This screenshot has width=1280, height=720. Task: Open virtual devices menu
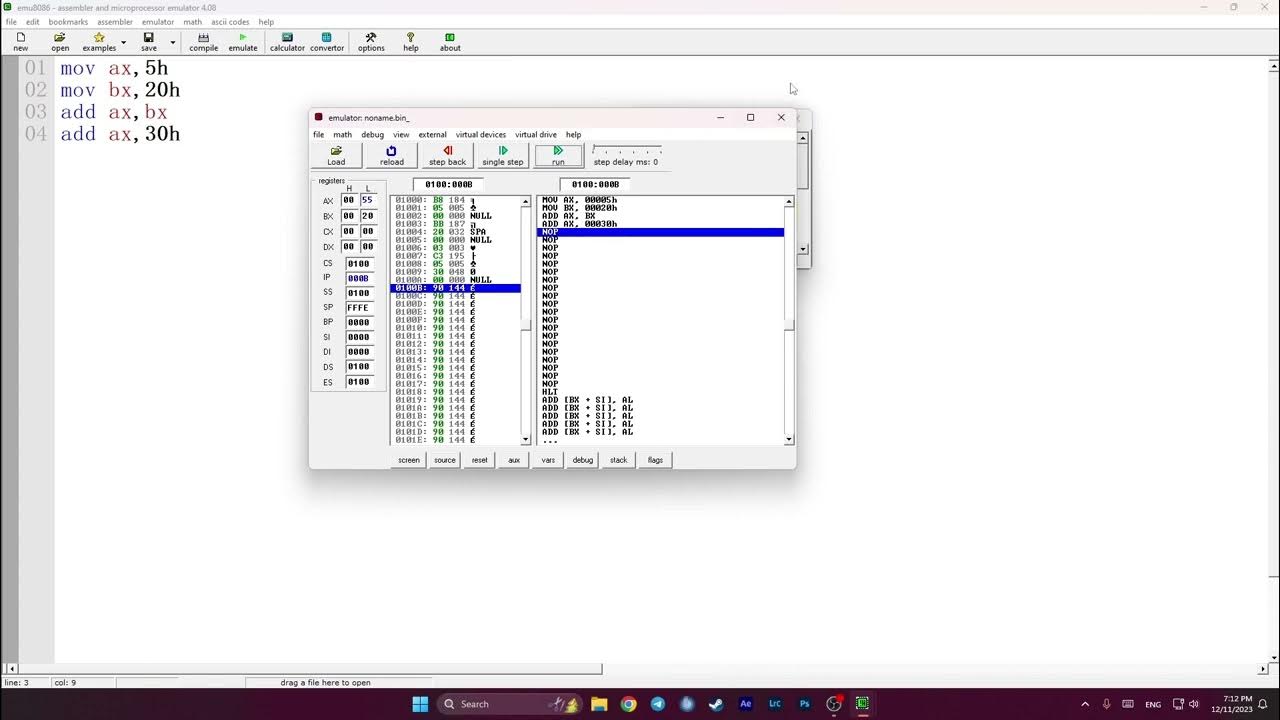pyautogui.click(x=481, y=134)
